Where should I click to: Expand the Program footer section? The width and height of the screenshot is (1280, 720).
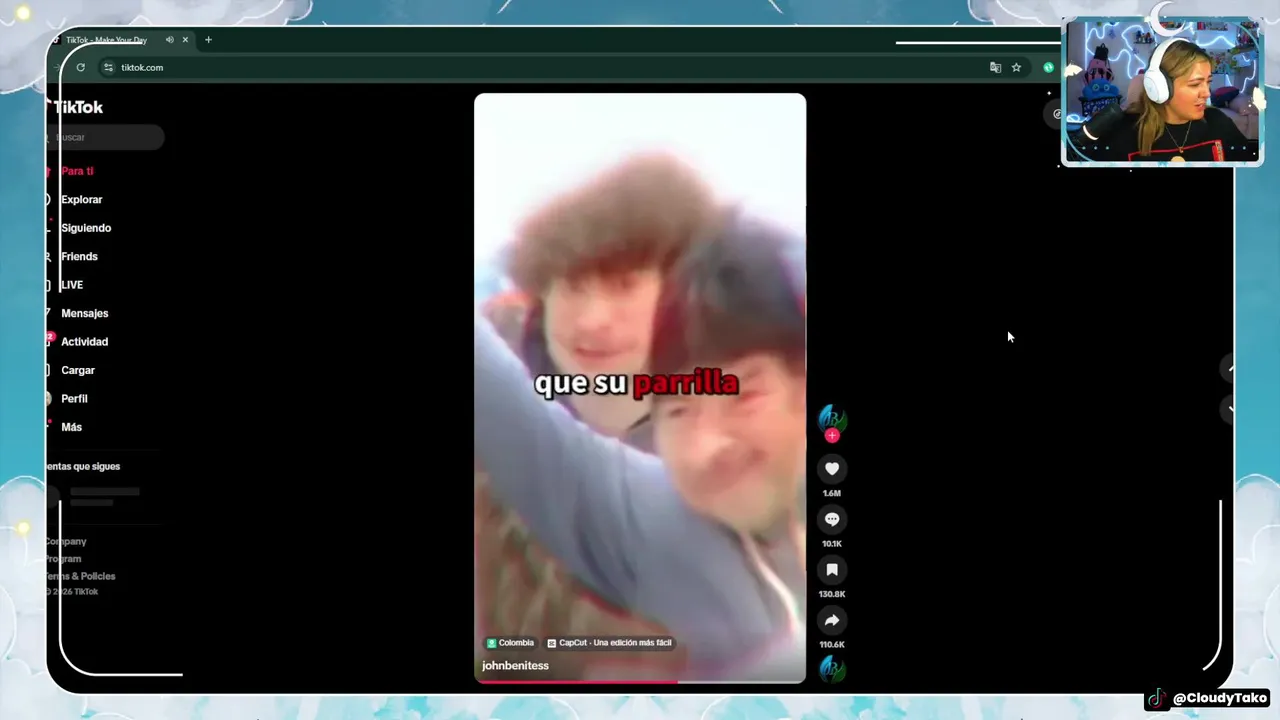click(x=63, y=559)
